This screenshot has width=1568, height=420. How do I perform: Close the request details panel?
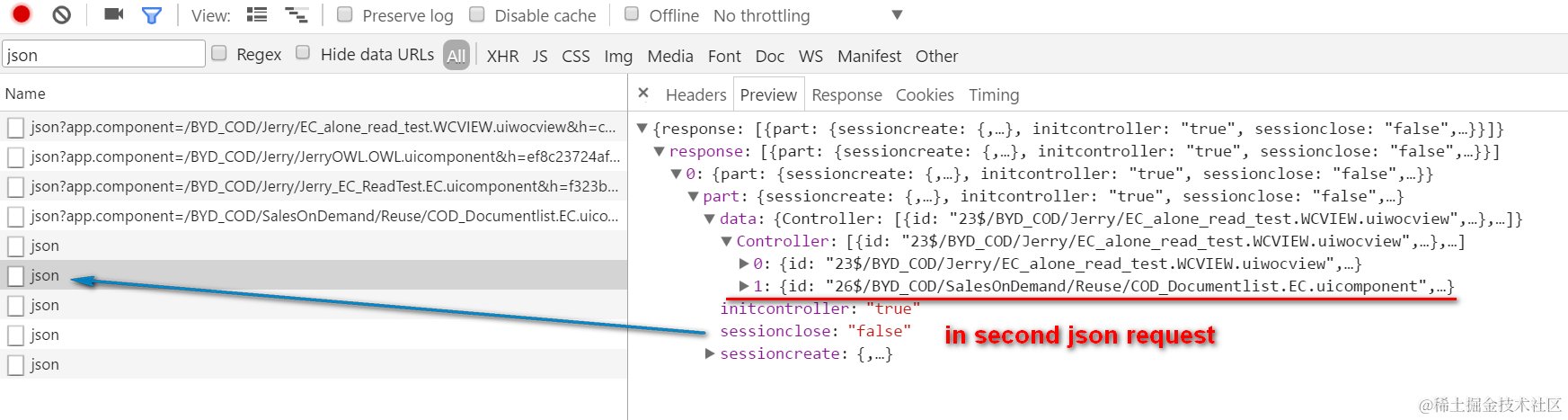643,94
